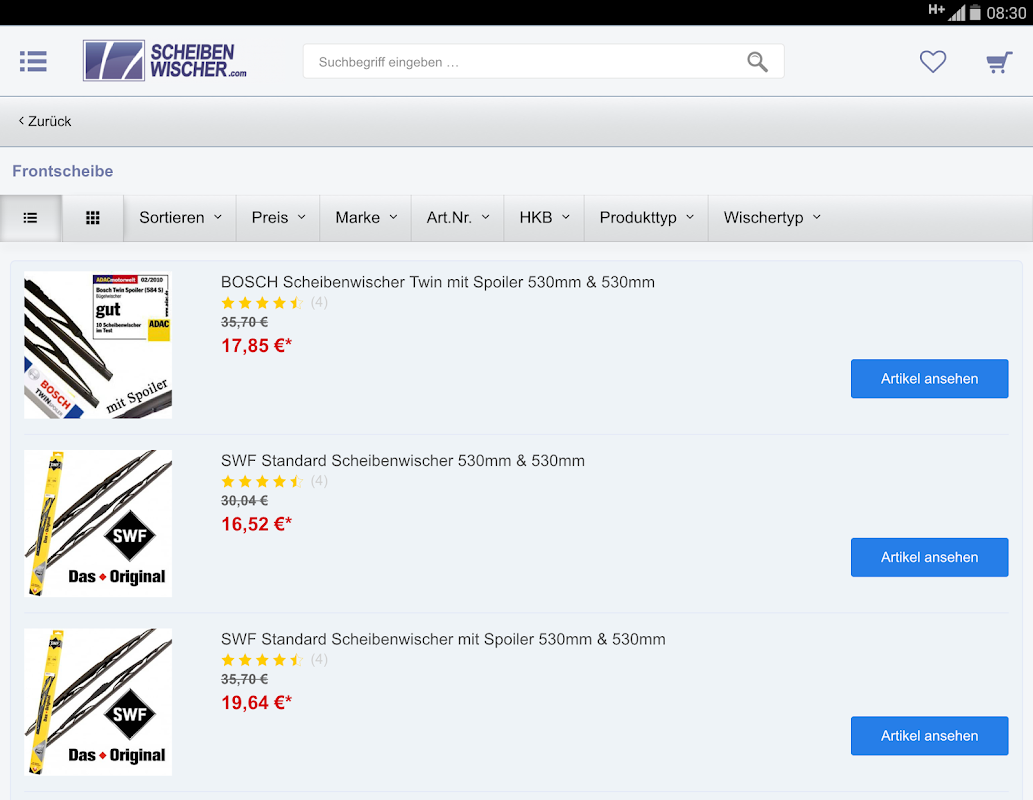Open the Produkttyp filter
This screenshot has width=1033, height=800.
click(x=646, y=218)
